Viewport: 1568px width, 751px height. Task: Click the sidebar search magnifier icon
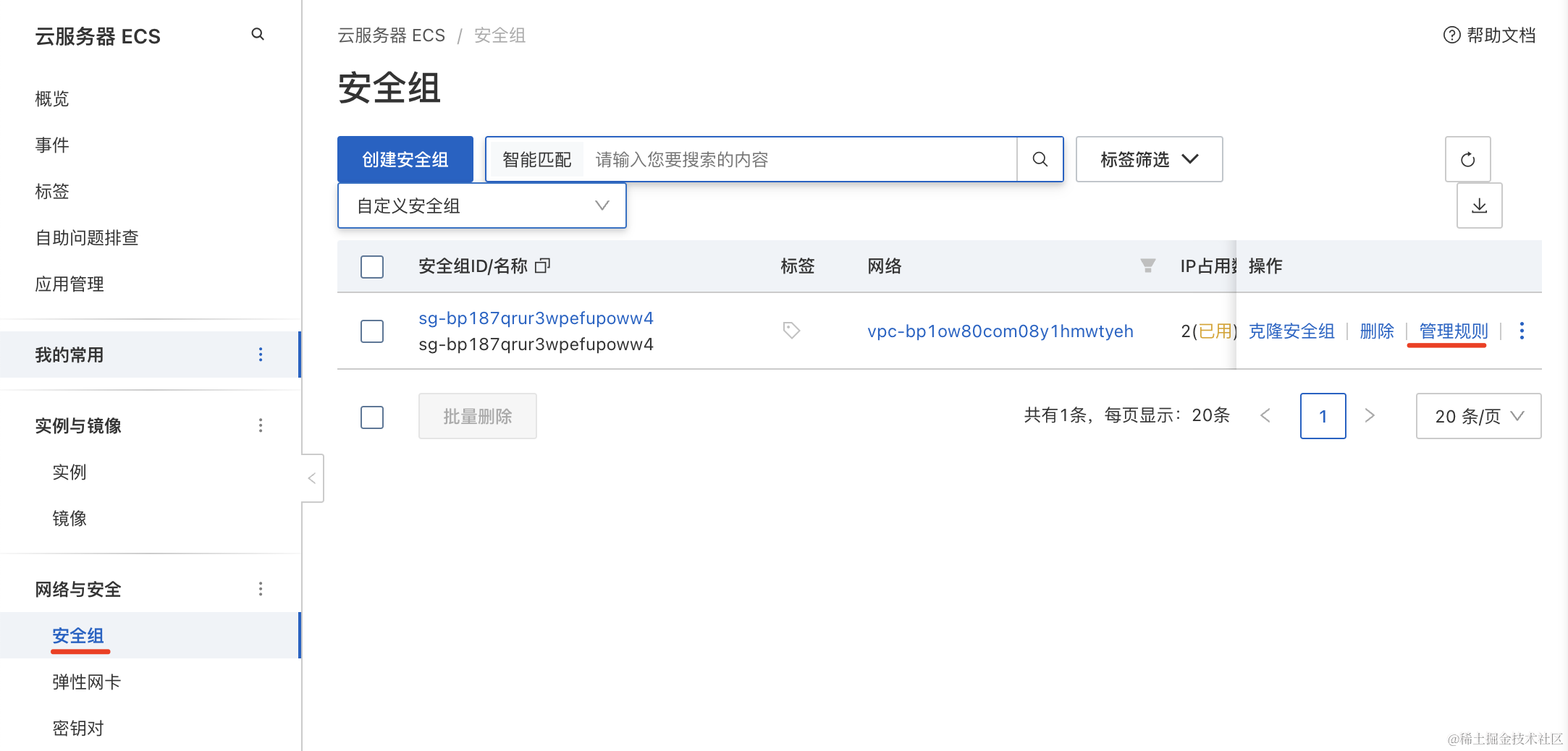258,35
